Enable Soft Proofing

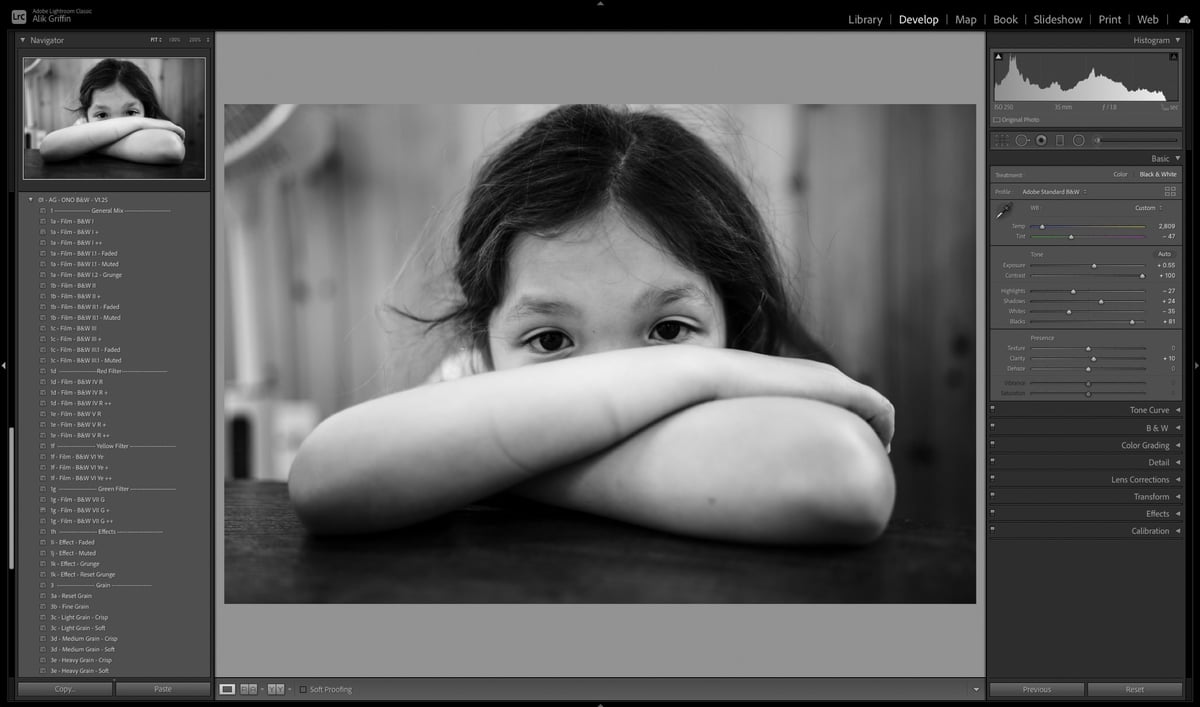[304, 689]
